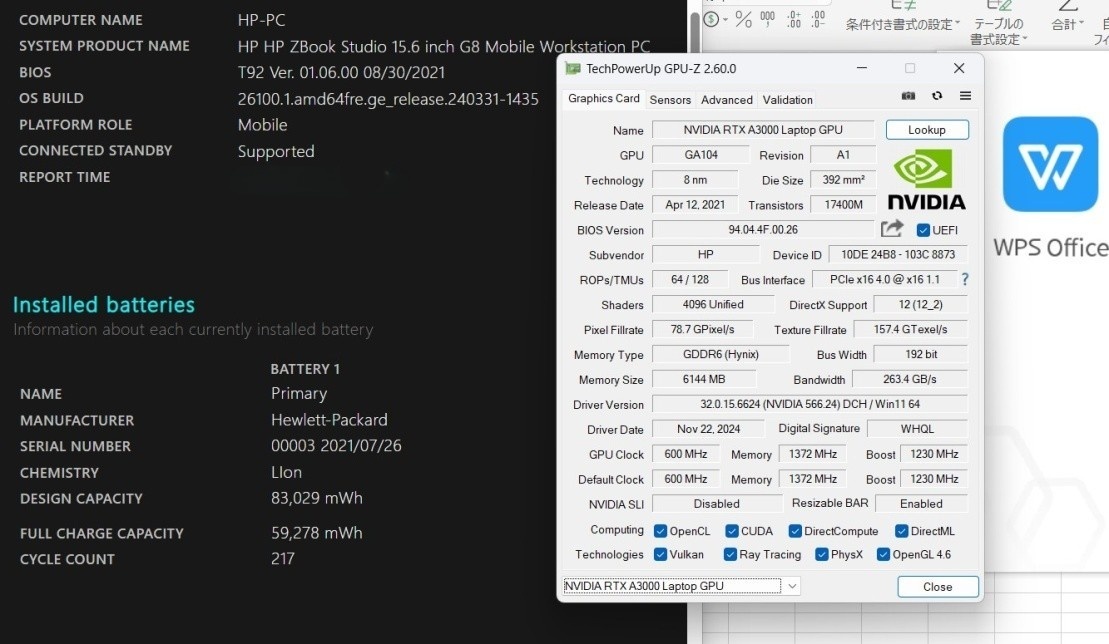This screenshot has width=1109, height=644.
Task: Switch to the Sensors tab
Action: pyautogui.click(x=670, y=100)
